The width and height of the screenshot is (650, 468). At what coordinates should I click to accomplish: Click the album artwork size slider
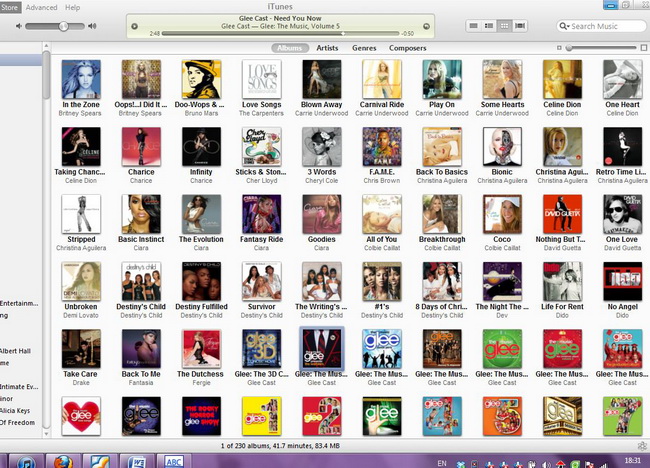(601, 48)
